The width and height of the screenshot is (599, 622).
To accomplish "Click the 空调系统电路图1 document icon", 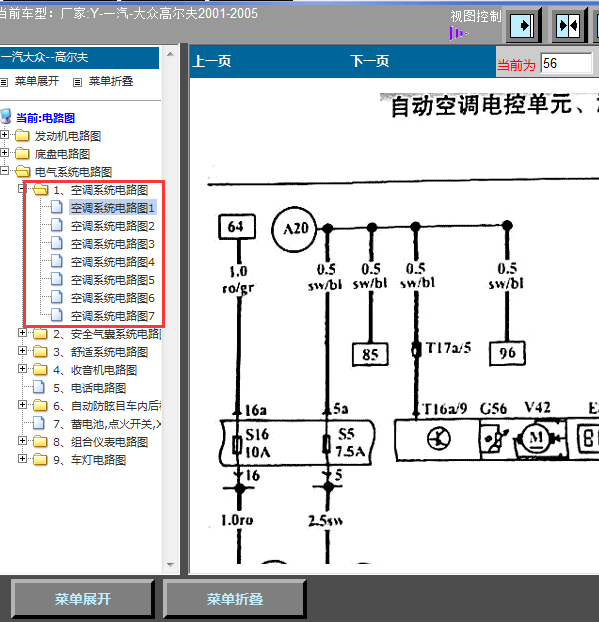I will pos(57,207).
